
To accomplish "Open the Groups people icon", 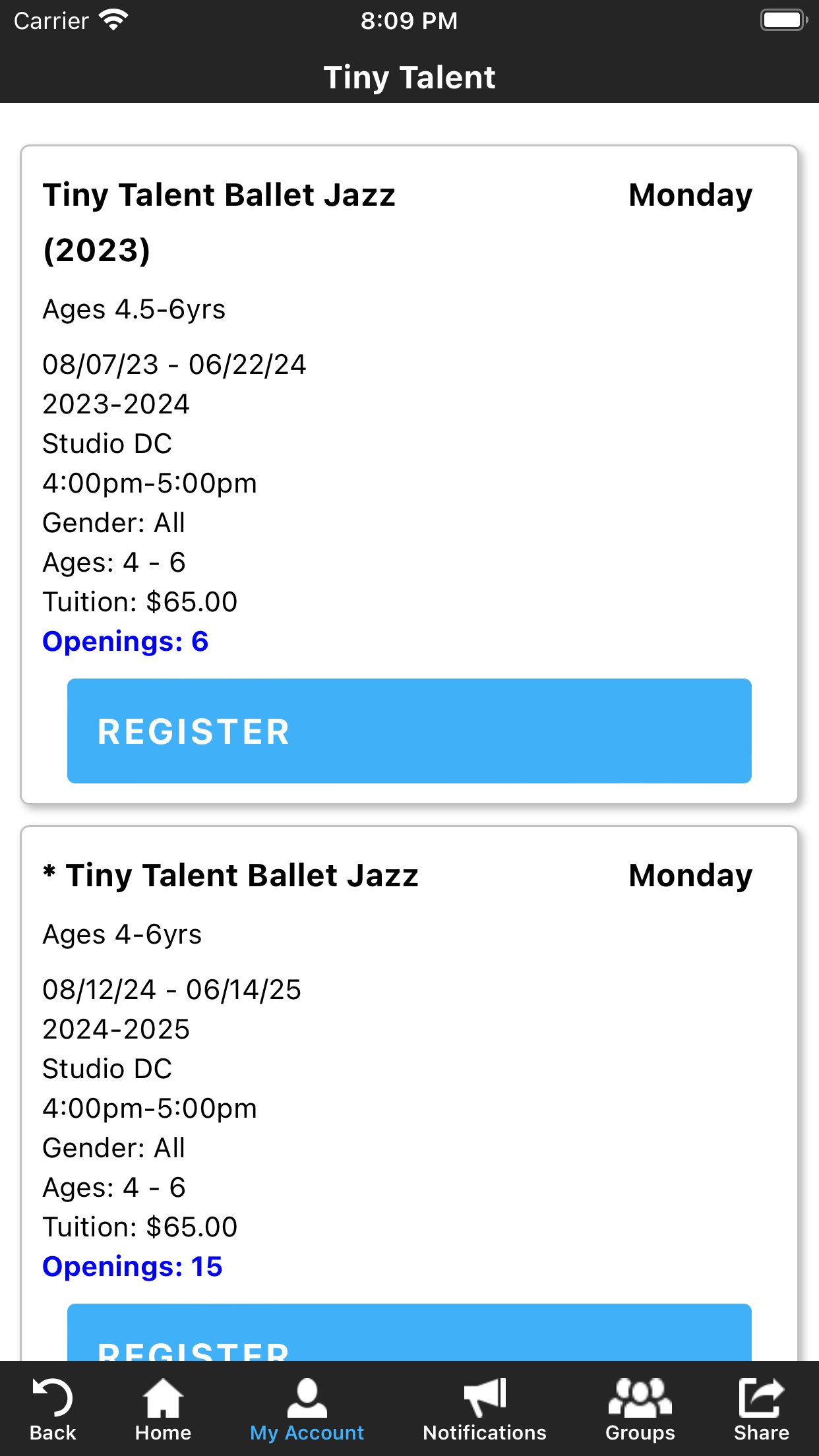I will (640, 1397).
